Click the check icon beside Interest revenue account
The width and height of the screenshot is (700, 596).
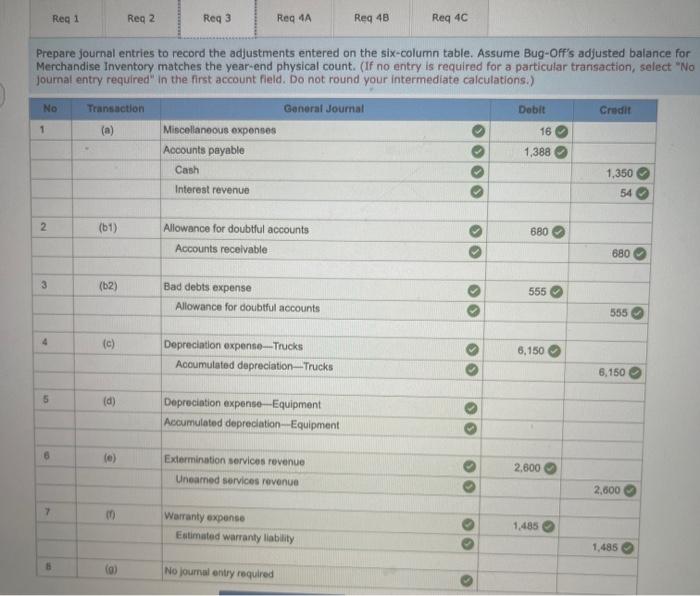(x=477, y=192)
